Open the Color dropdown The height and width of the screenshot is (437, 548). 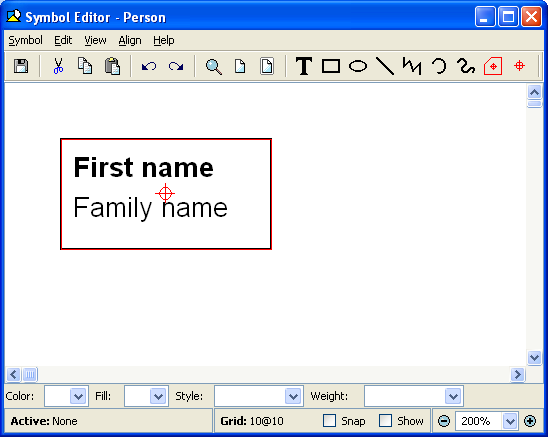pyautogui.click(x=78, y=396)
